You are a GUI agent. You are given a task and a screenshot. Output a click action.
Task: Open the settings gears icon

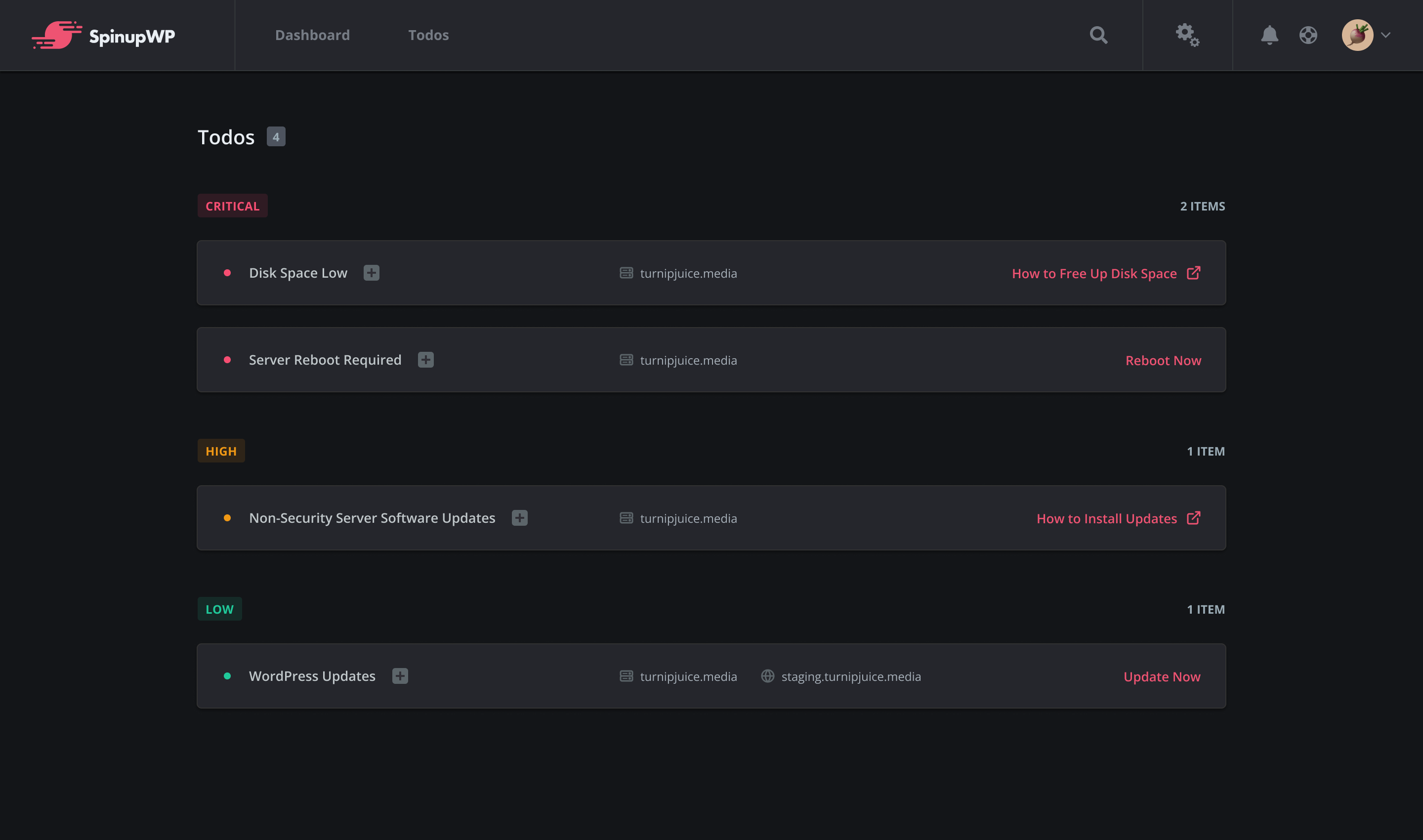pyautogui.click(x=1187, y=35)
